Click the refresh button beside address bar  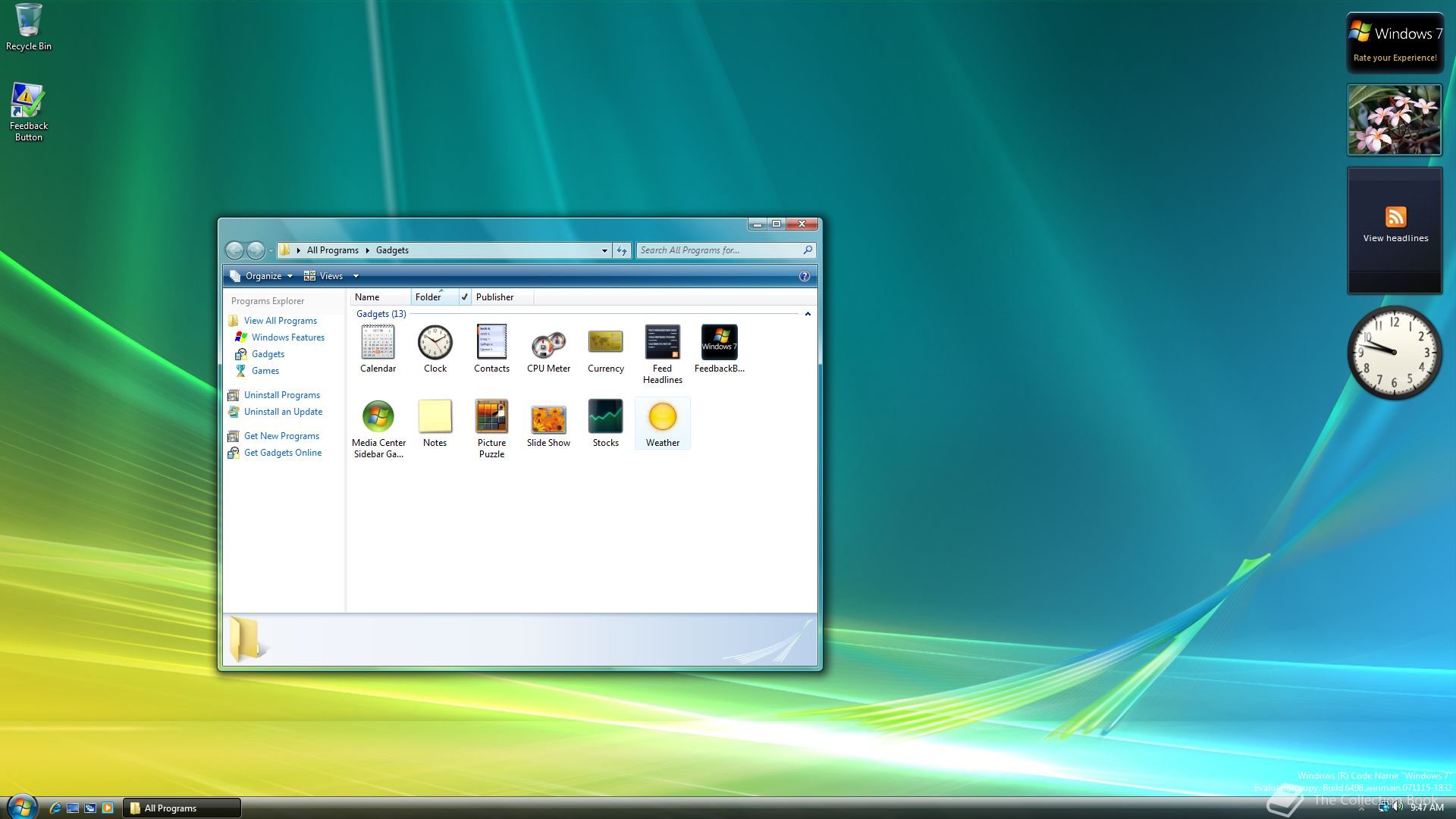(622, 250)
